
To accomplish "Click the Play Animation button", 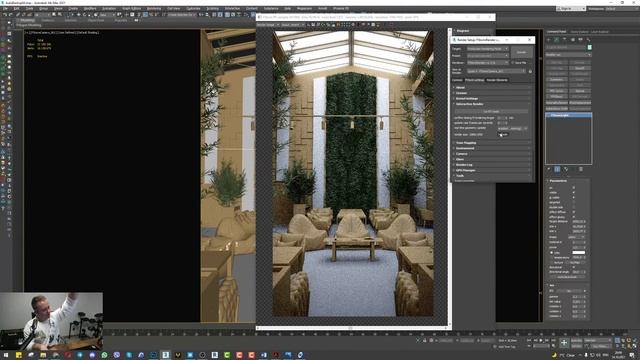I will pos(541,340).
